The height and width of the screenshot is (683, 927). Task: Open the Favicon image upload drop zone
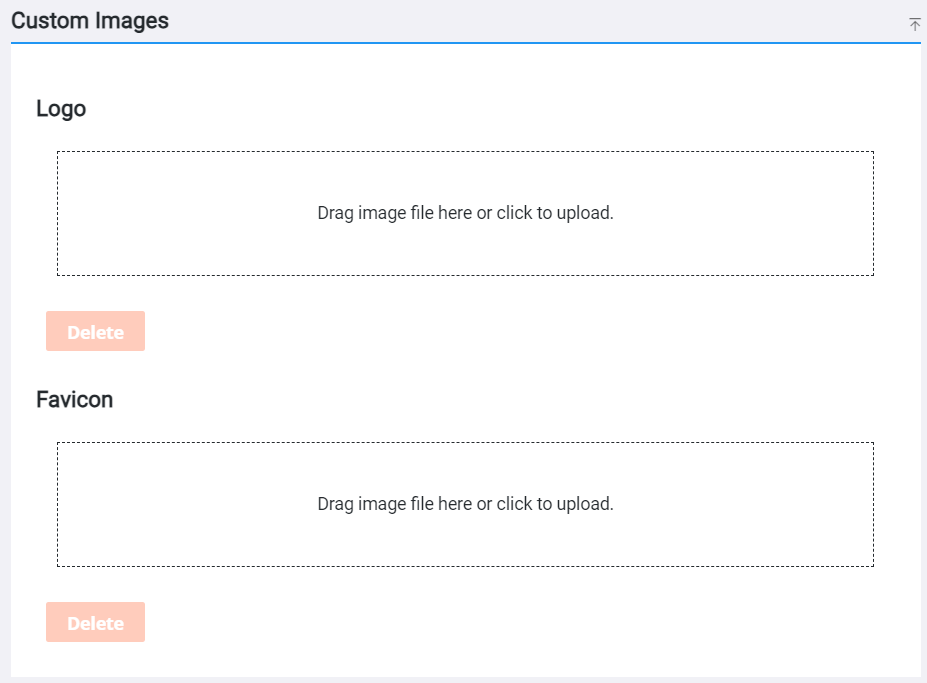pyautogui.click(x=465, y=504)
